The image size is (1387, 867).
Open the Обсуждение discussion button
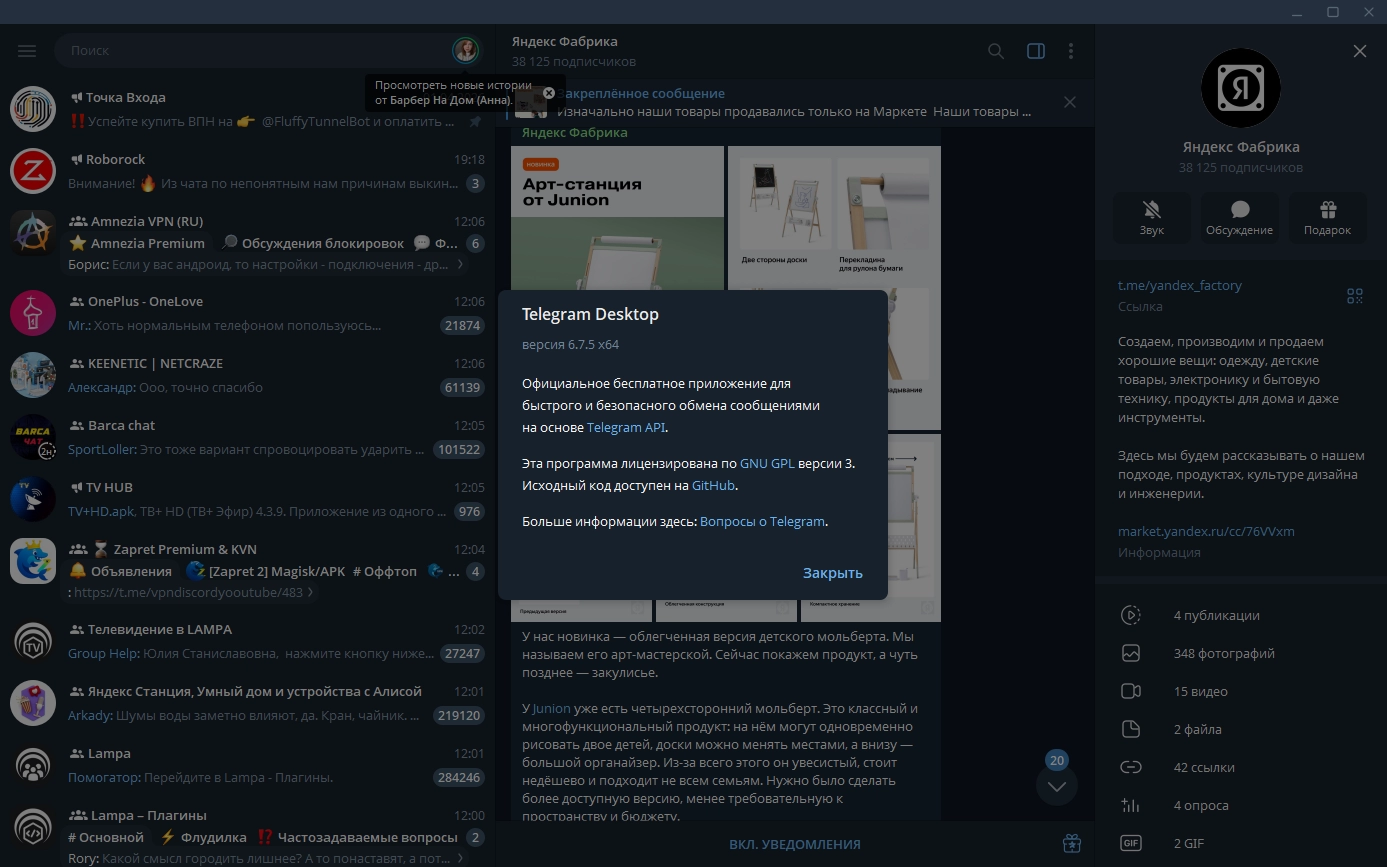(1240, 217)
